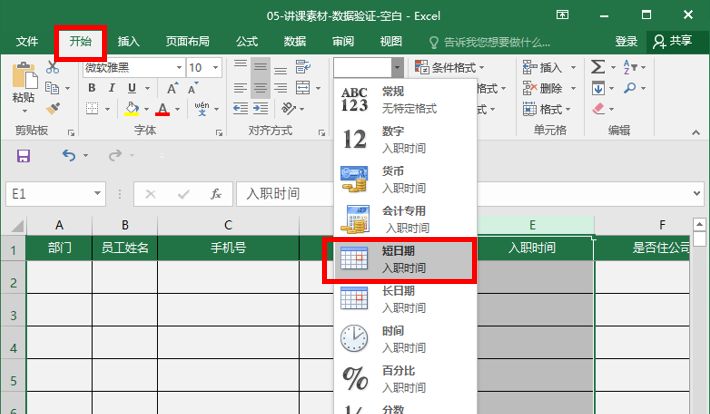
Task: Select middle align icon
Action: click(260, 67)
